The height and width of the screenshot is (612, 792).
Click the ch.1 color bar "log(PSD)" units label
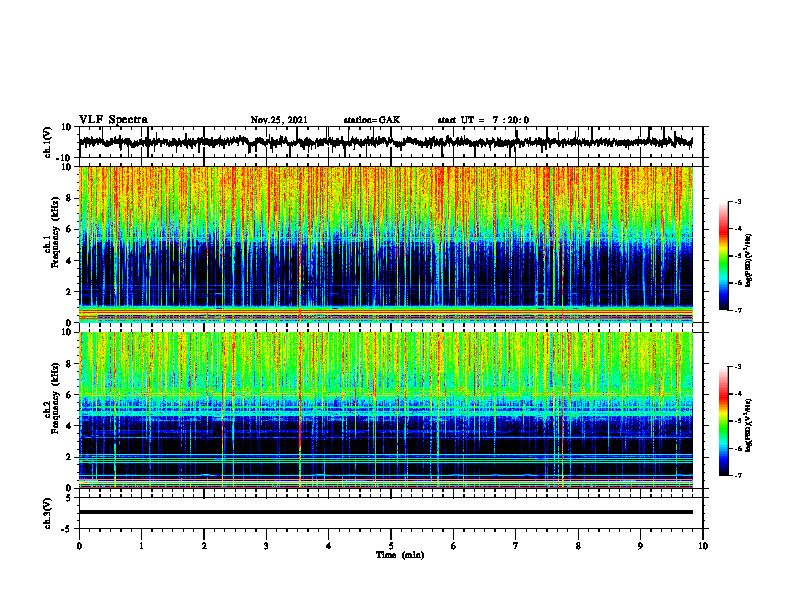[x=749, y=260]
